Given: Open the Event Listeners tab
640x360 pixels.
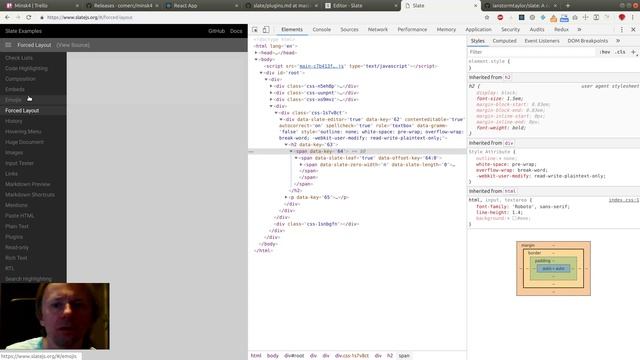Looking at the screenshot, I should point(542,41).
